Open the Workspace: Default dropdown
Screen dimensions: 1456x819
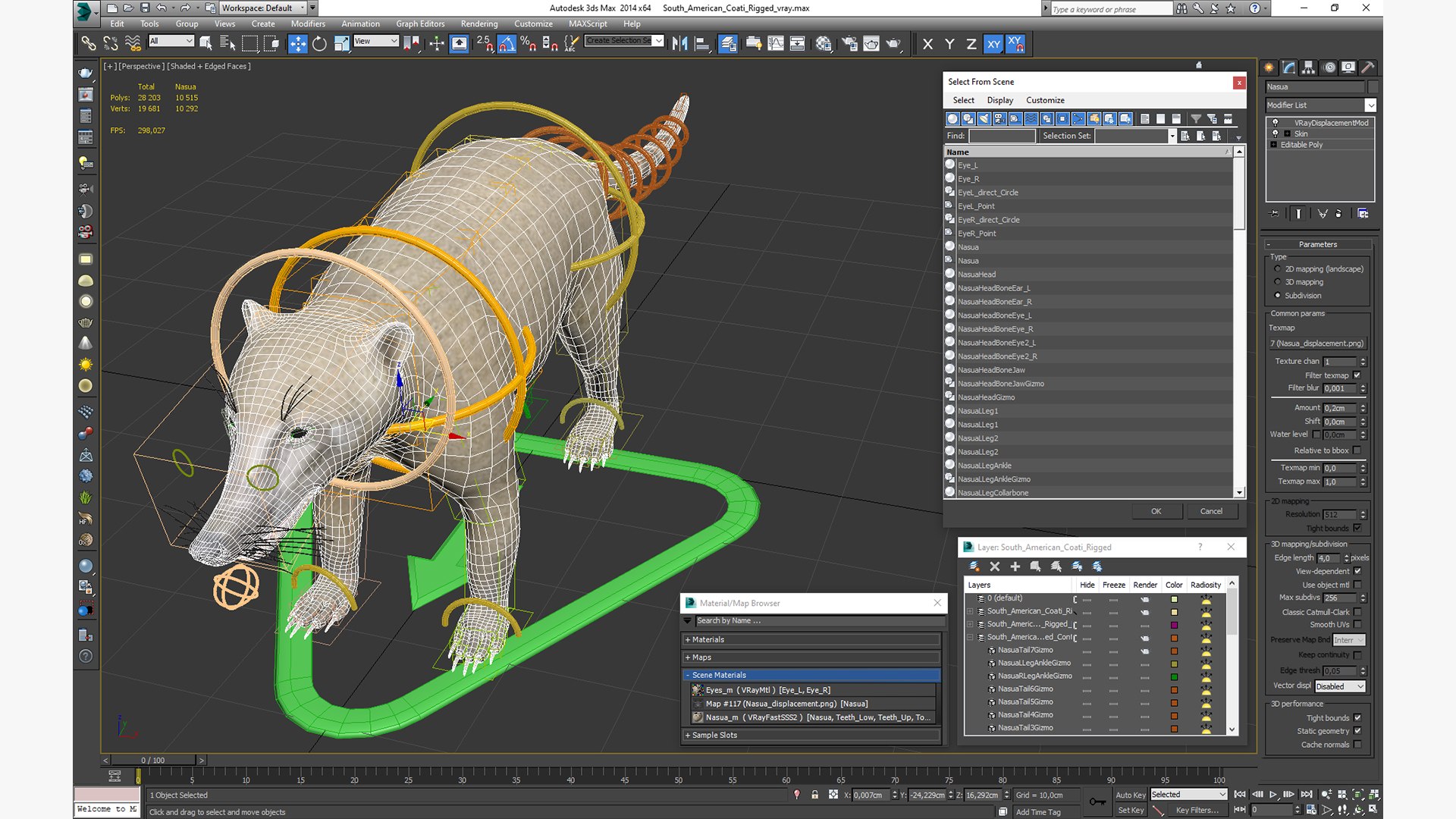pos(263,8)
